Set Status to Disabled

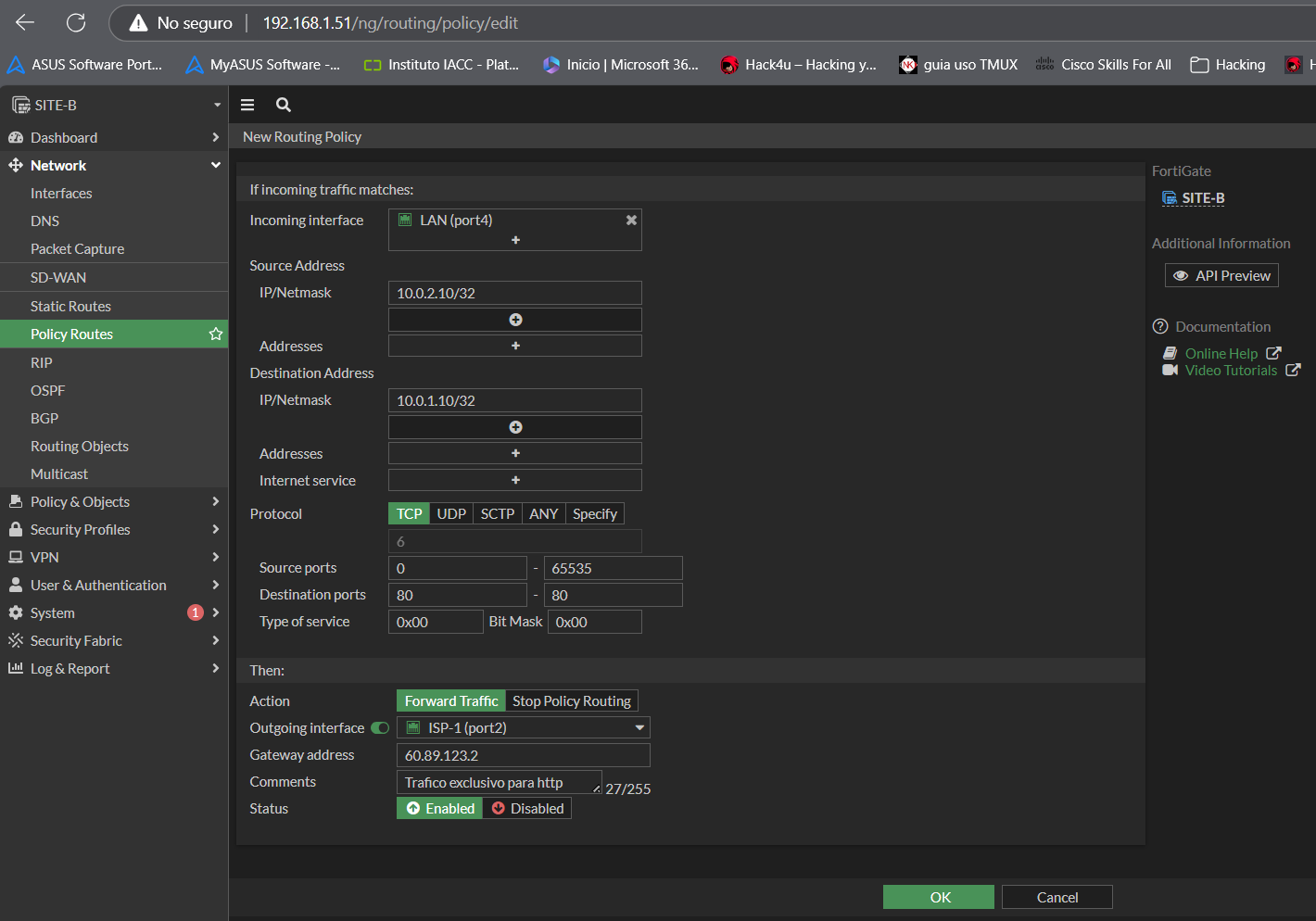coord(527,808)
